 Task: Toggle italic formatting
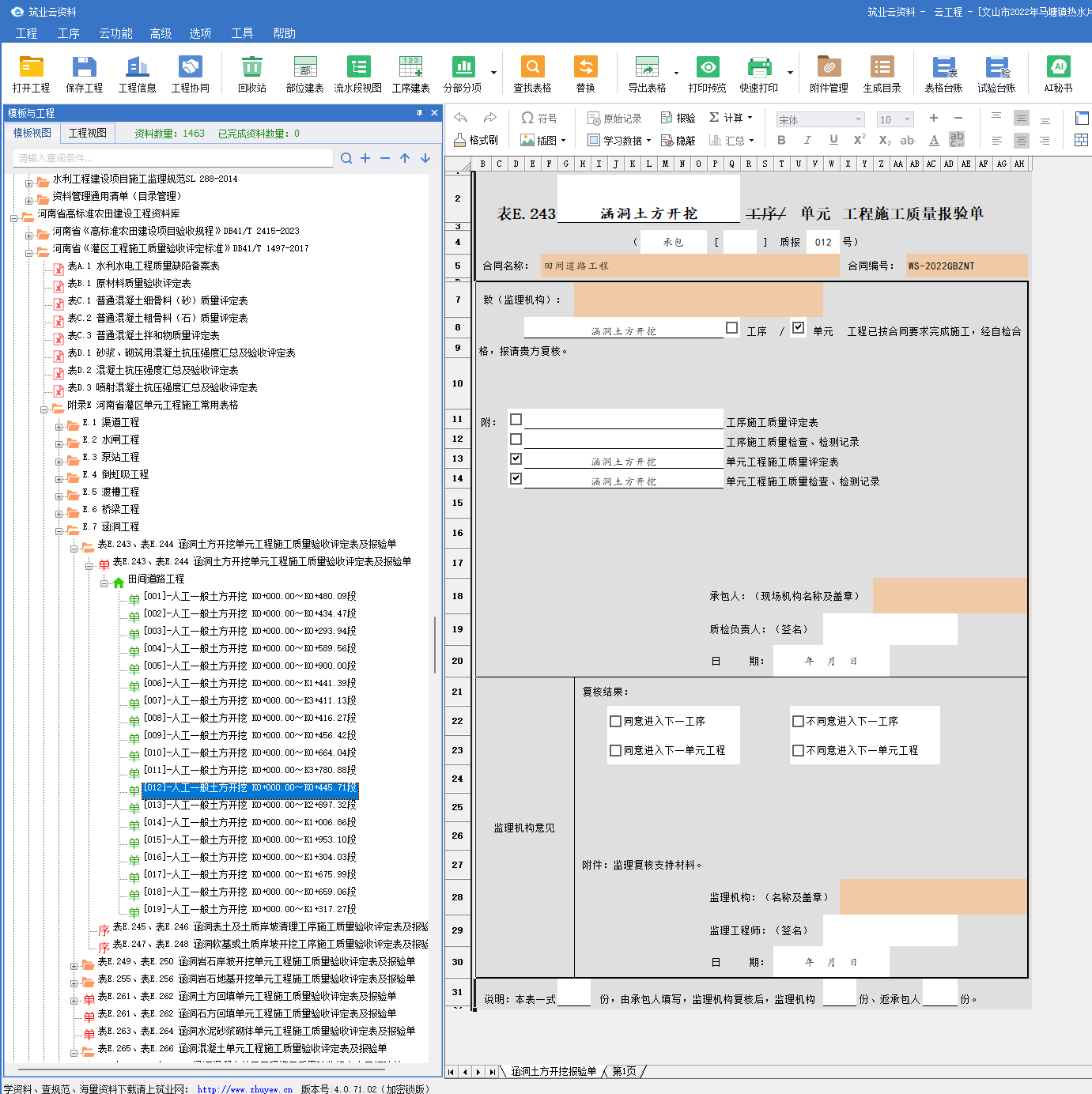(x=807, y=140)
